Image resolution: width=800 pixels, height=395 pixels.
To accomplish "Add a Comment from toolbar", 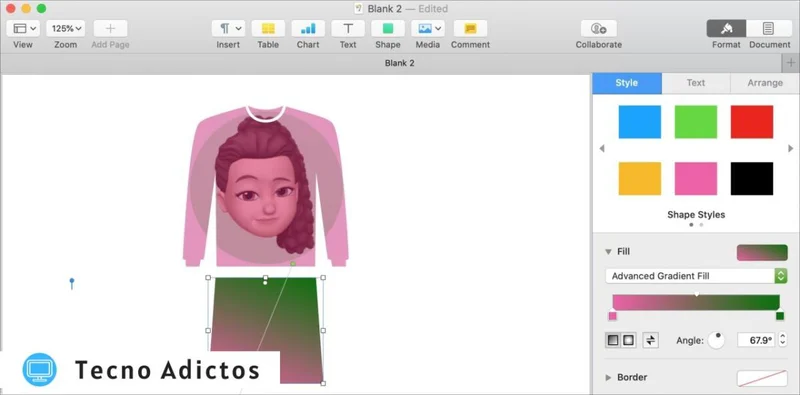I will point(470,29).
